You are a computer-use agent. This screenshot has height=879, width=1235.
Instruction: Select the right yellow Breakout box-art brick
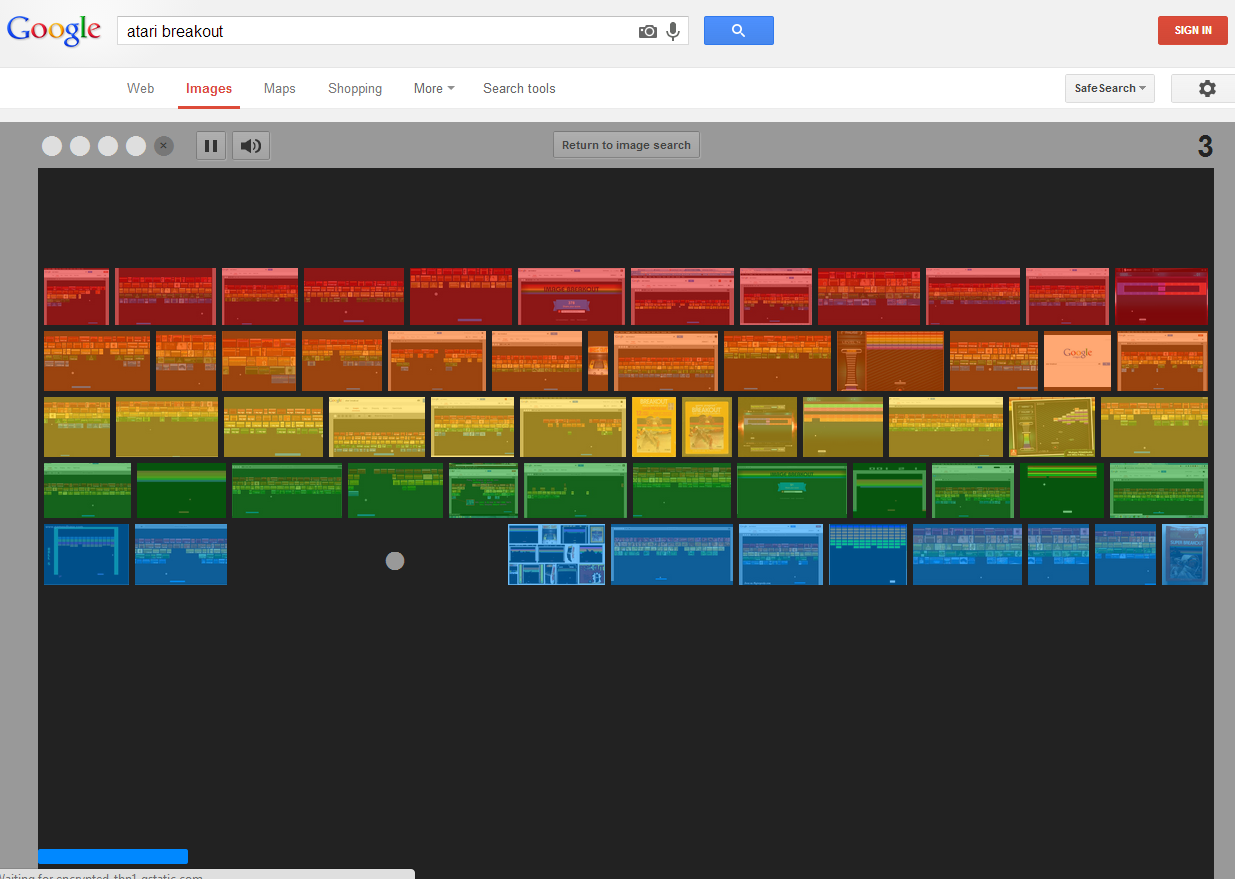point(707,427)
